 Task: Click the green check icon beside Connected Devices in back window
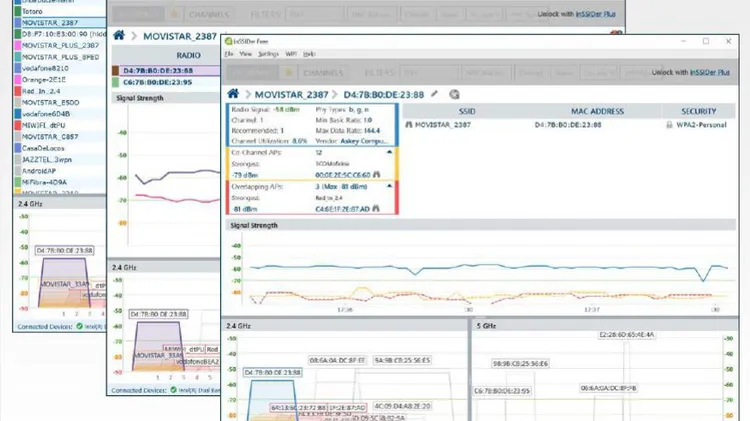(80, 326)
